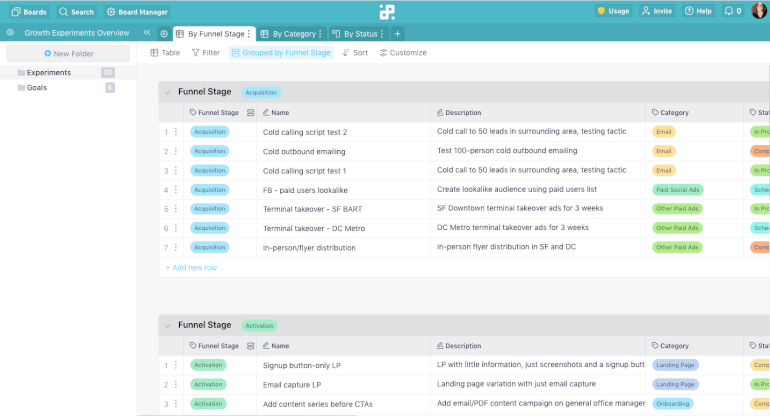Select the Category column header in Acquisition table

click(x=694, y=112)
